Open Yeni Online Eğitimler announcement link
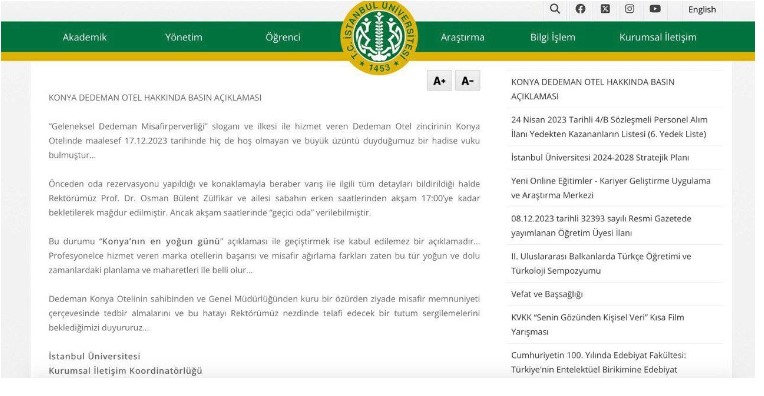764x396 pixels. pyautogui.click(x=611, y=188)
